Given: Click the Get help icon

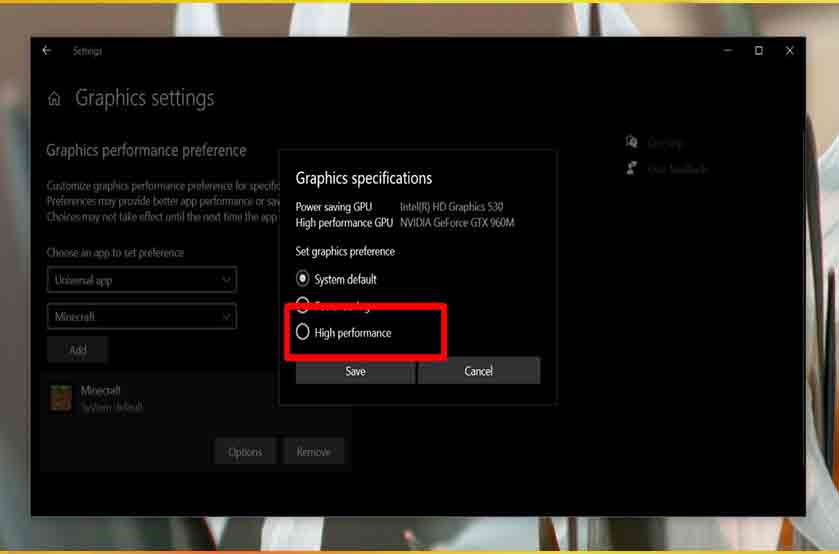Looking at the screenshot, I should [632, 142].
